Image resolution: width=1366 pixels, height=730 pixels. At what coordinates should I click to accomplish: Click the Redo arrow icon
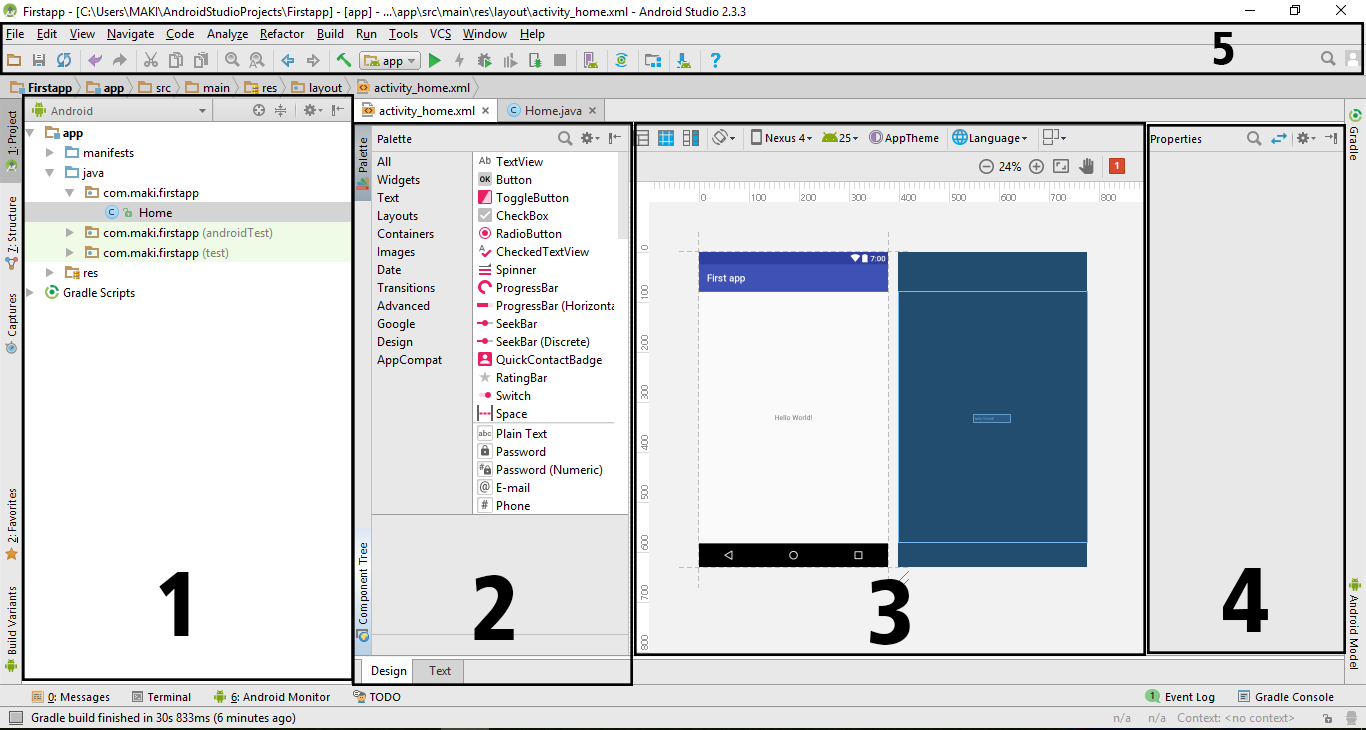click(x=120, y=60)
